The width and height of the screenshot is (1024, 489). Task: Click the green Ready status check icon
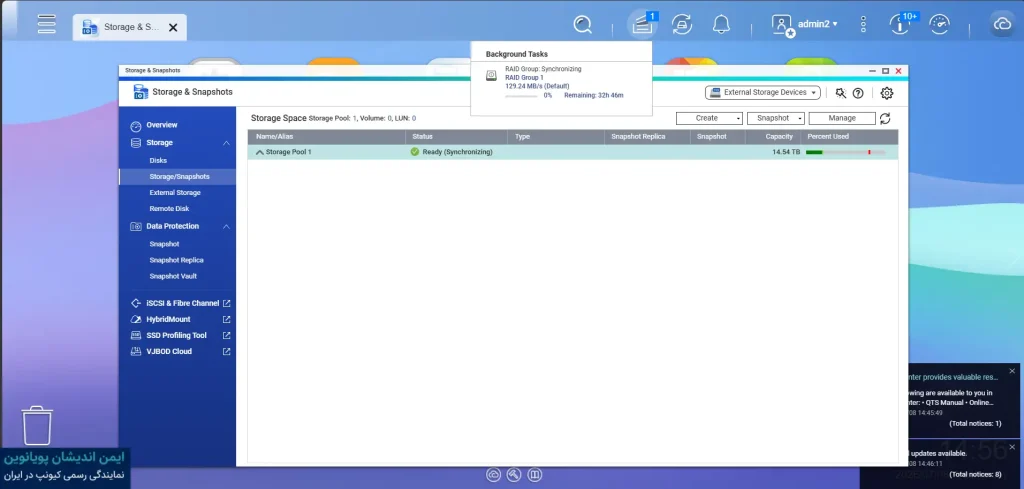415,151
